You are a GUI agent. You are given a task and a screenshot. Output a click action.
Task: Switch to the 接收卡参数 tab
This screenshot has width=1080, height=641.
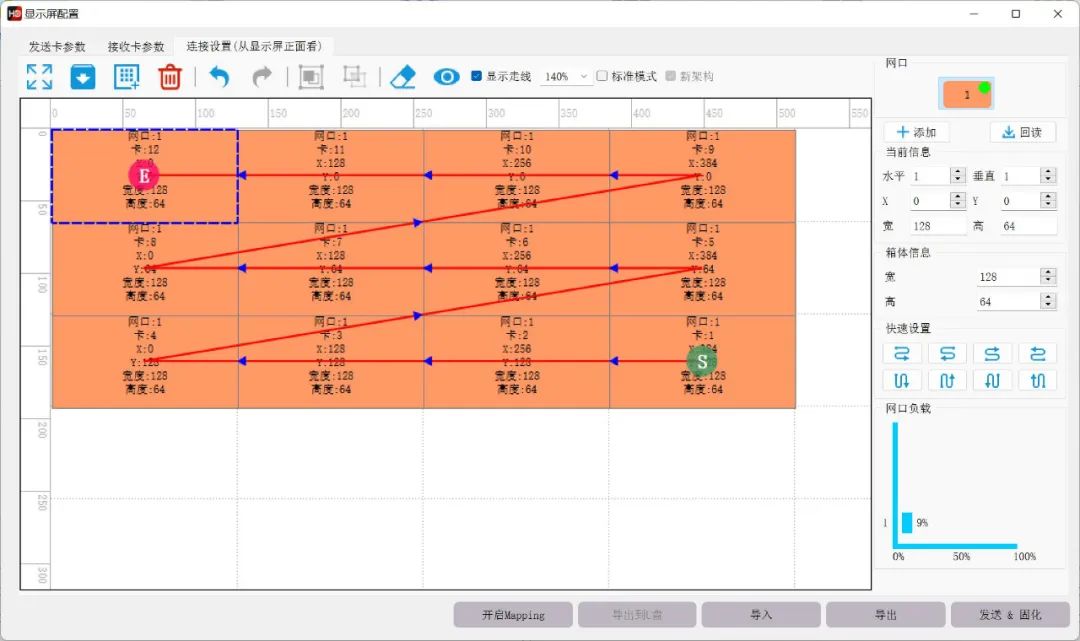click(x=136, y=46)
